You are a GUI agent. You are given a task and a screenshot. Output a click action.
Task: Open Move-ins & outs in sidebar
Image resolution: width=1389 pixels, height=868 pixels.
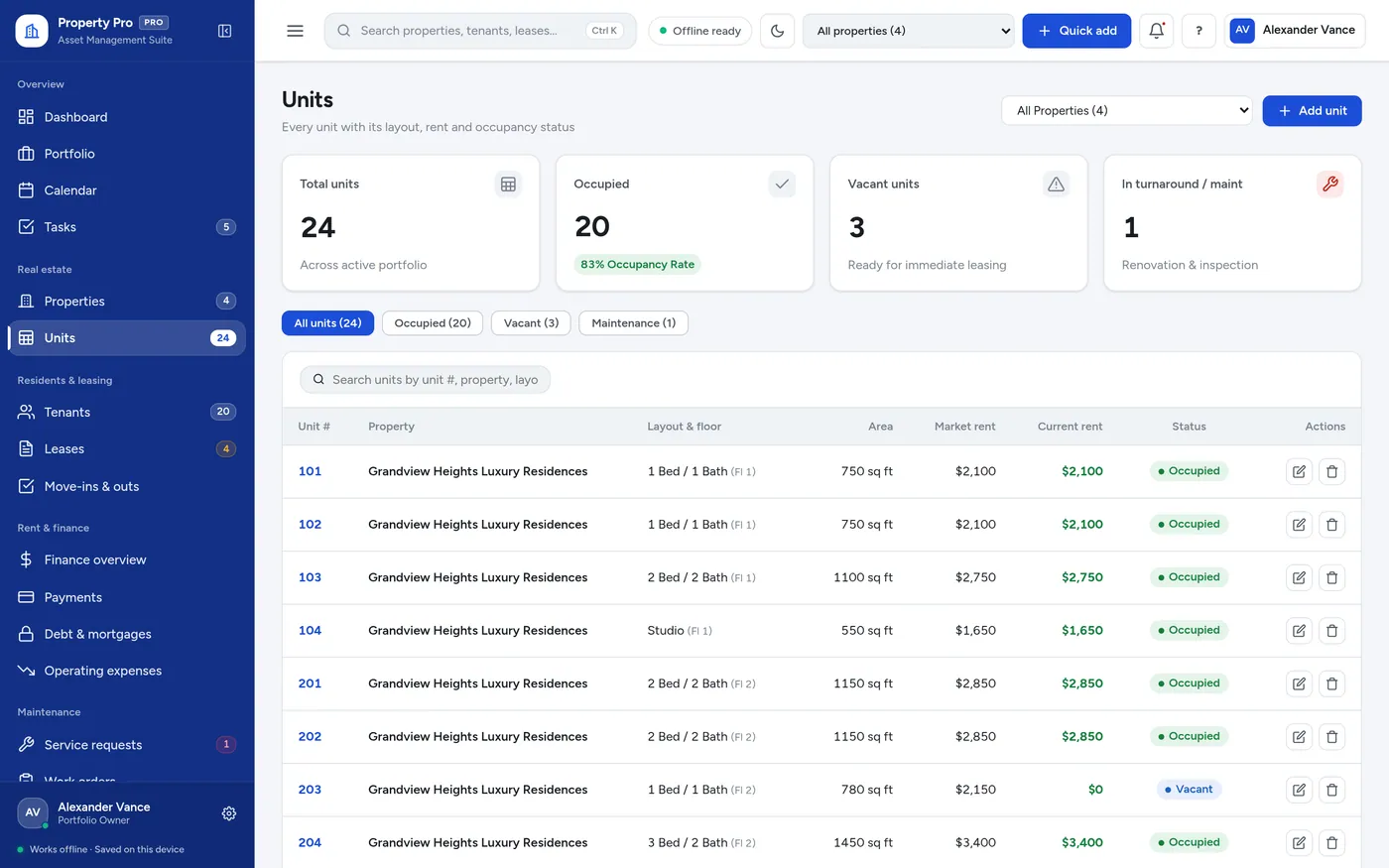[x=127, y=486]
